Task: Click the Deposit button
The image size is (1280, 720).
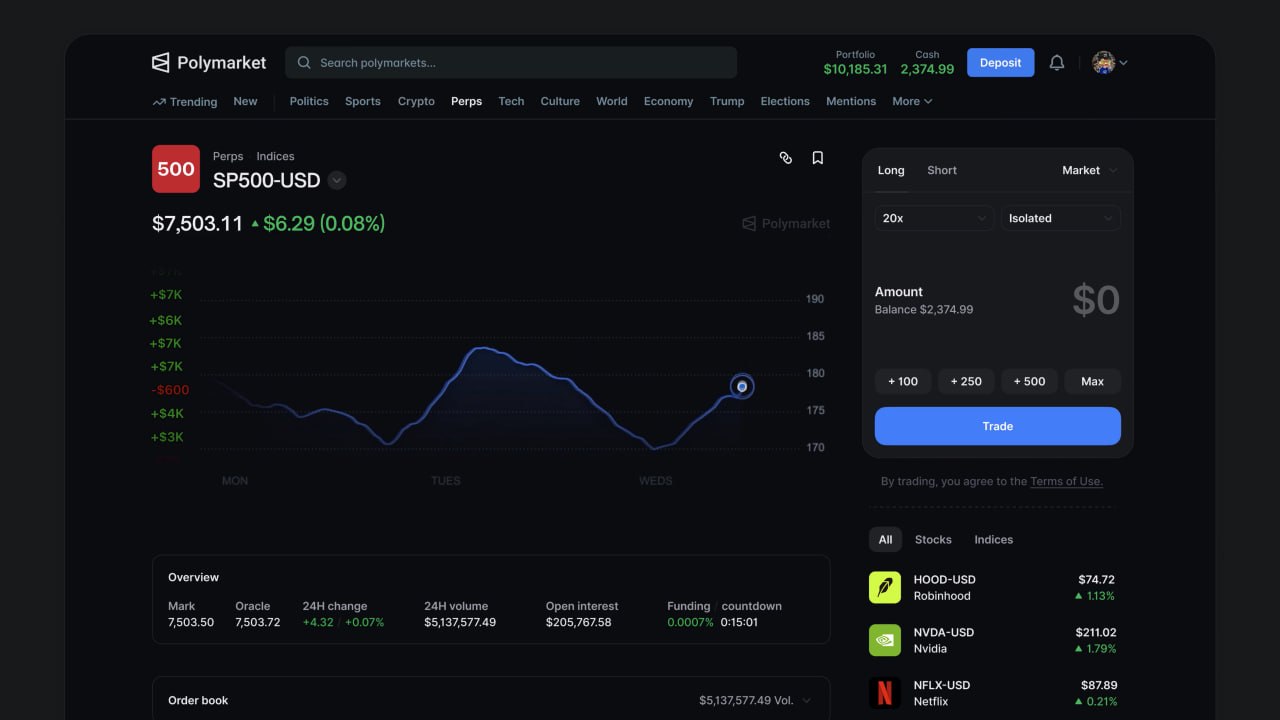Action: tap(1000, 62)
